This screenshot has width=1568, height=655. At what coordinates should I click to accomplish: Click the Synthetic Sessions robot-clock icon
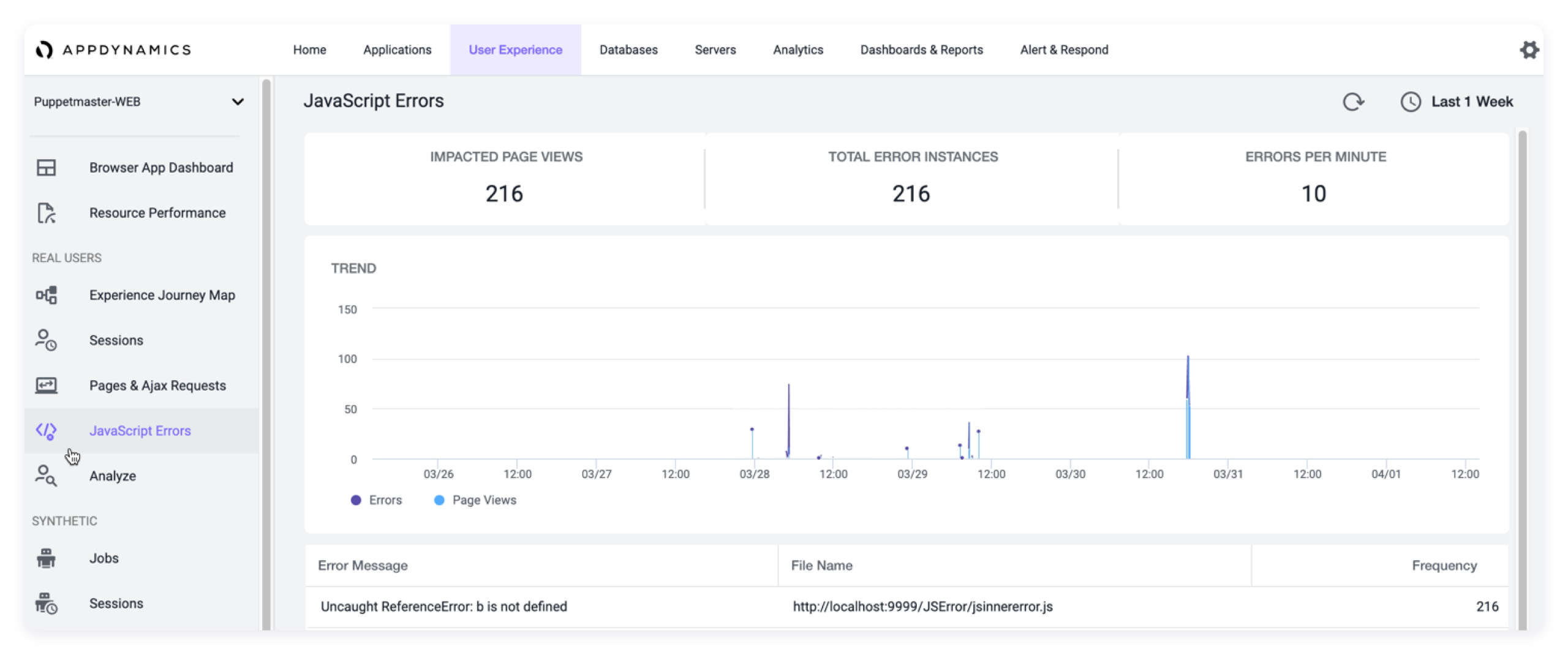(x=46, y=603)
